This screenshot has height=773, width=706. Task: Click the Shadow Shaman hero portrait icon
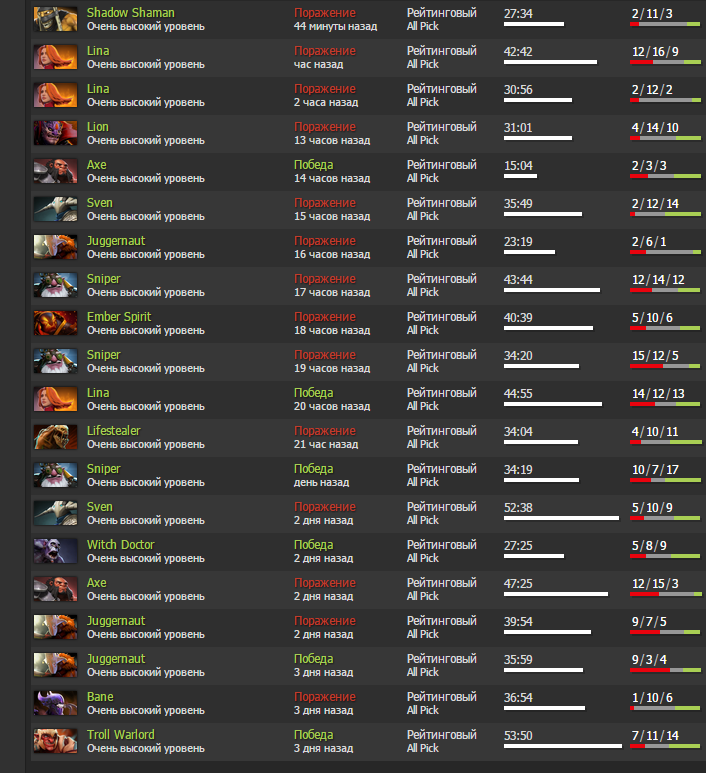56,19
